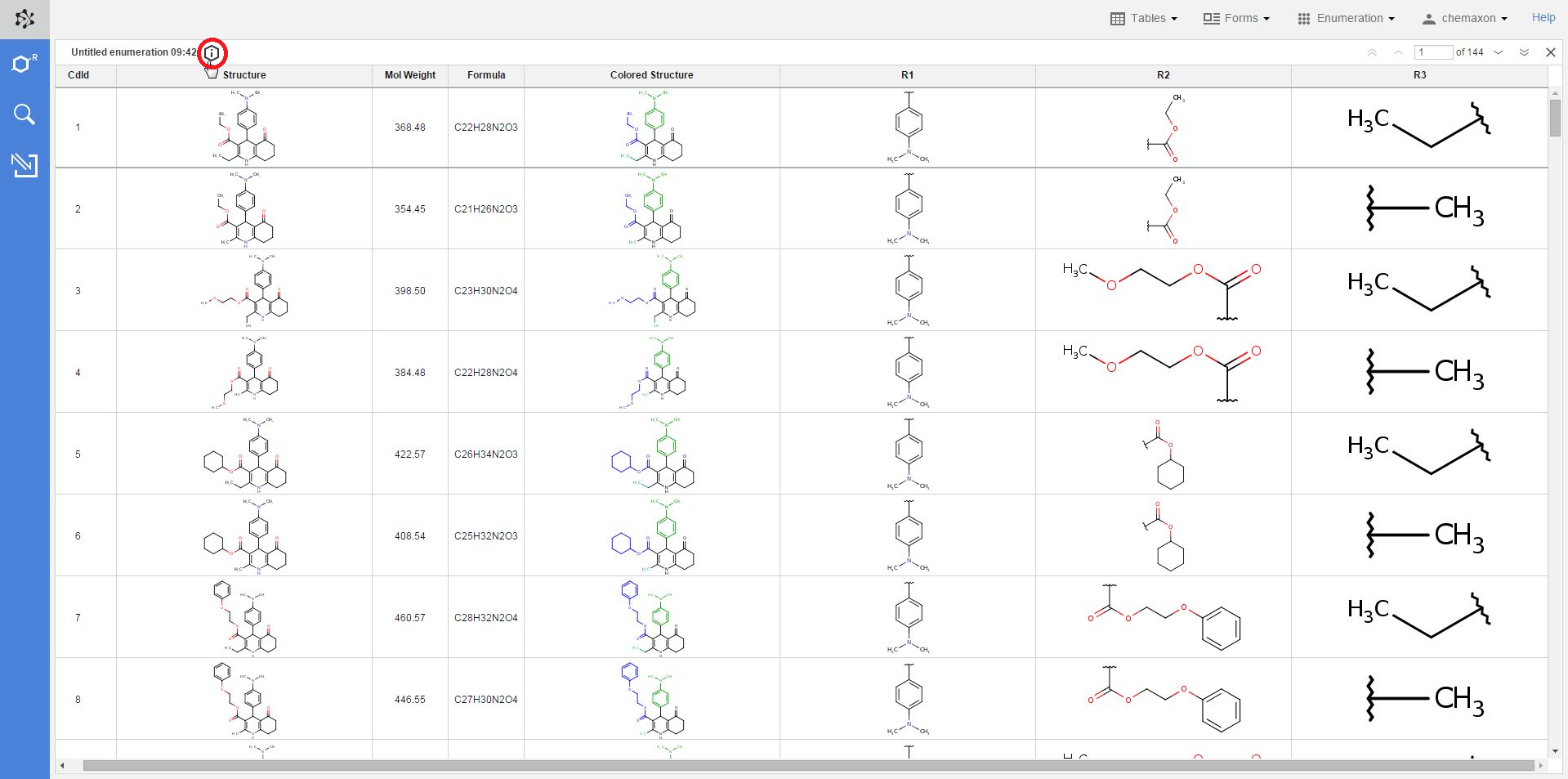Screen dimensions: 1568x779
Task: Go to next record arrow
Action: [x=1499, y=52]
